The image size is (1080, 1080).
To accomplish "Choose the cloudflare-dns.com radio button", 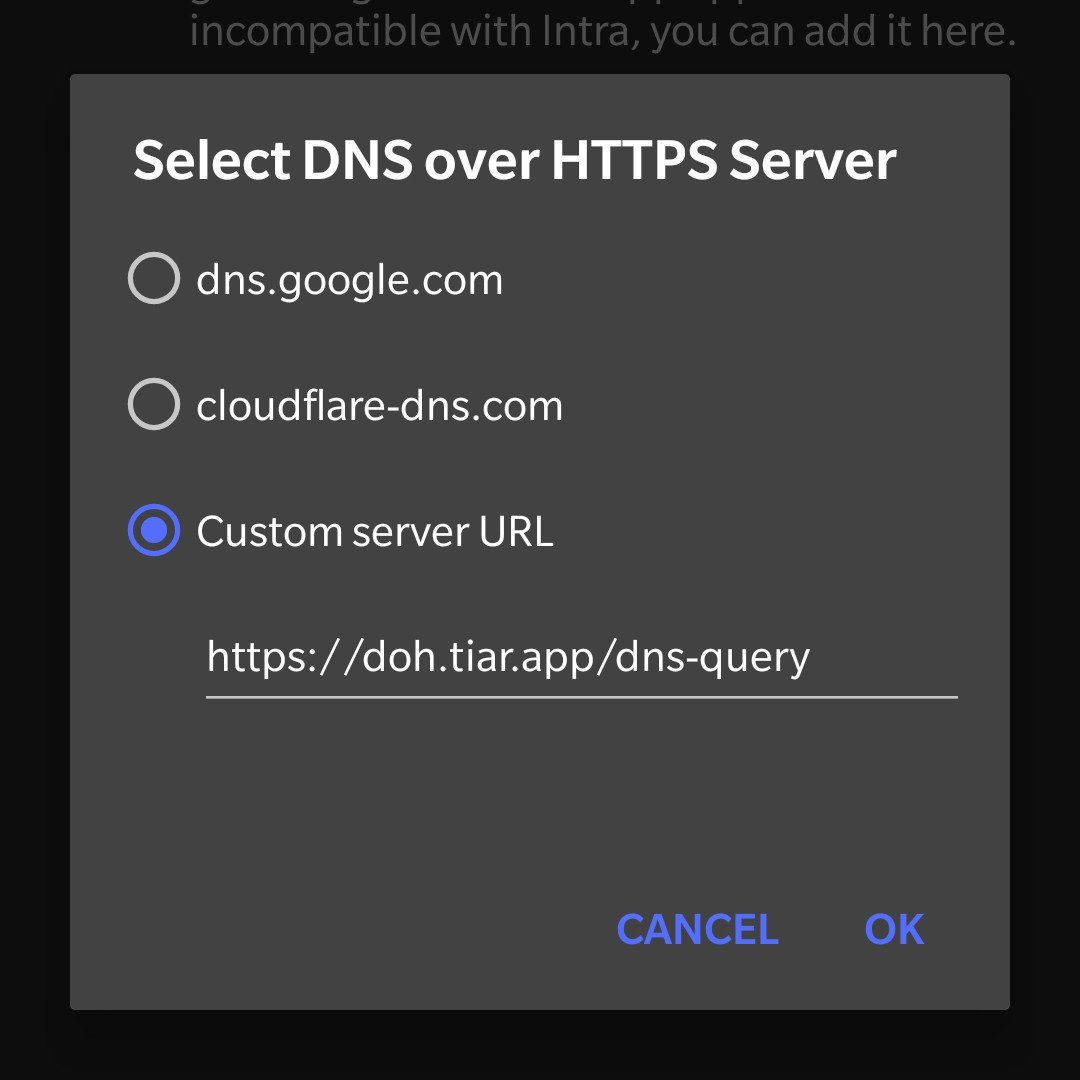I will [154, 405].
